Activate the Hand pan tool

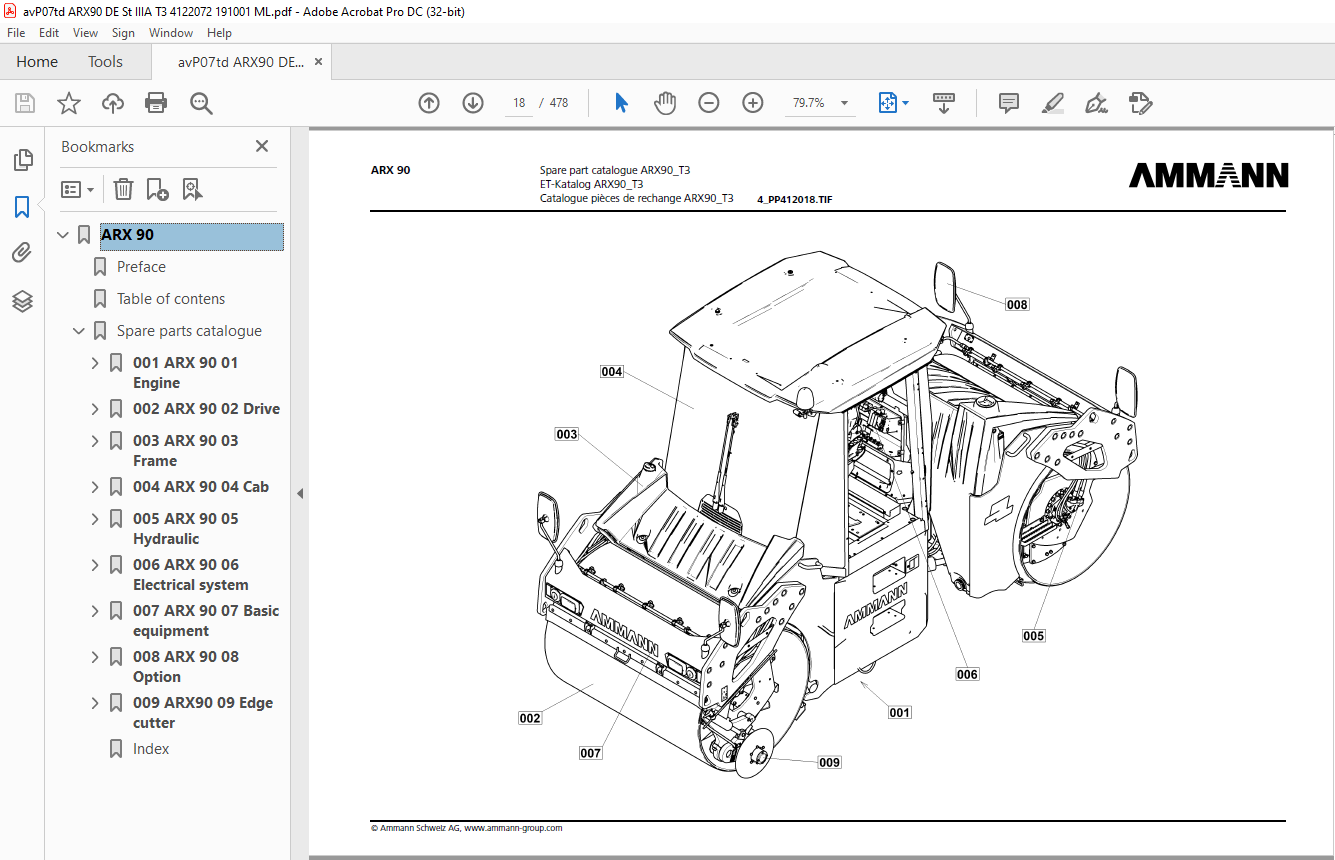665,103
